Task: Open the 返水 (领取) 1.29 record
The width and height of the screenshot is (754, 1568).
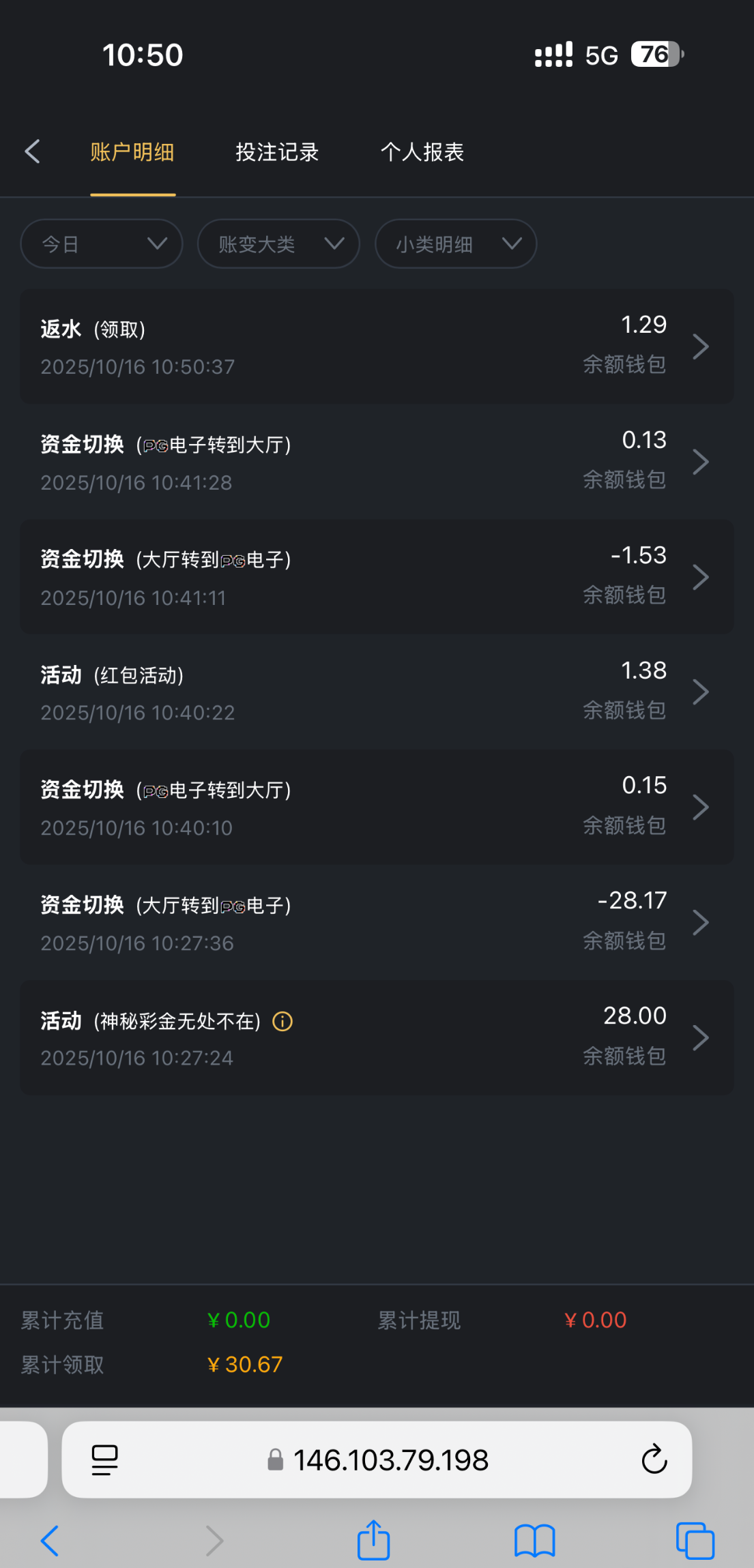Action: click(x=377, y=346)
